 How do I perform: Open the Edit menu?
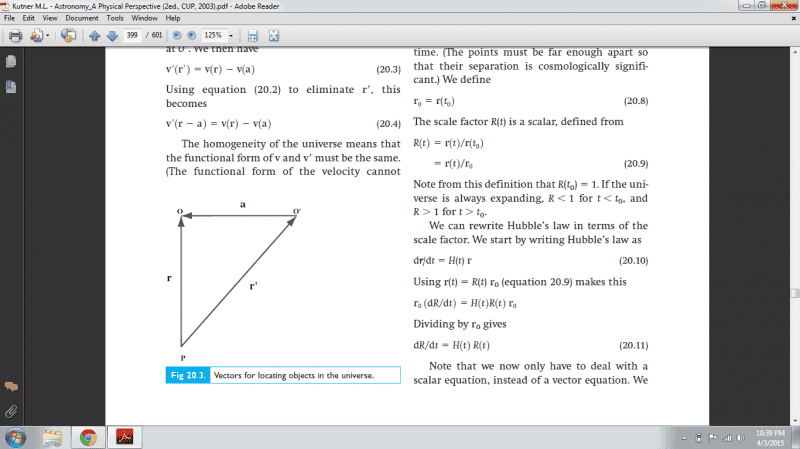click(x=29, y=18)
